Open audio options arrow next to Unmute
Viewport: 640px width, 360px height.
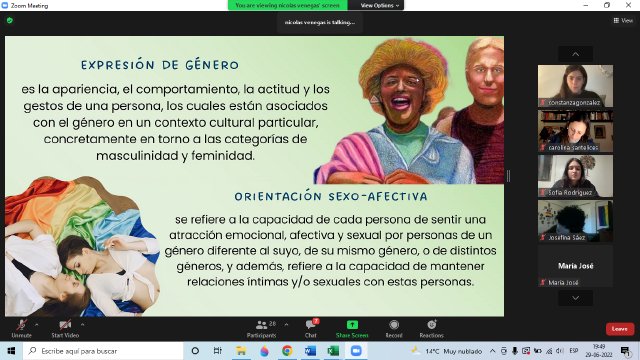tap(37, 325)
